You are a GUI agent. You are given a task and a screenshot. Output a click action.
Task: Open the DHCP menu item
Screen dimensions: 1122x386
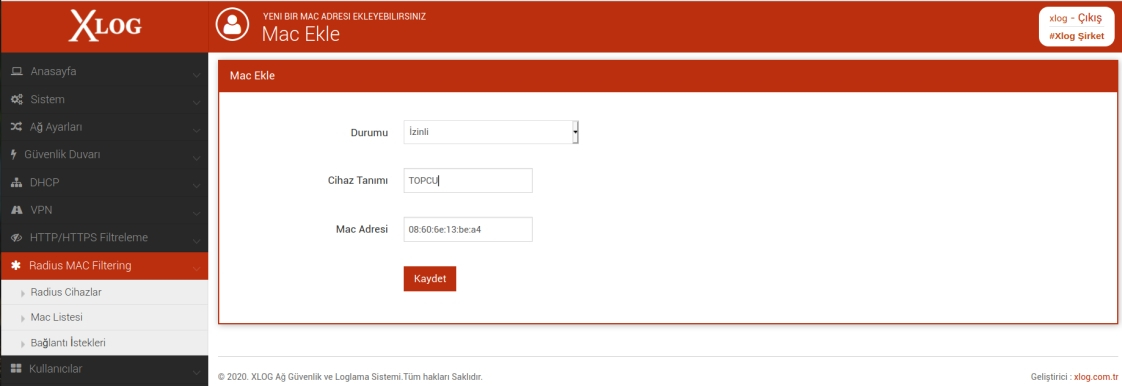[x=104, y=182]
